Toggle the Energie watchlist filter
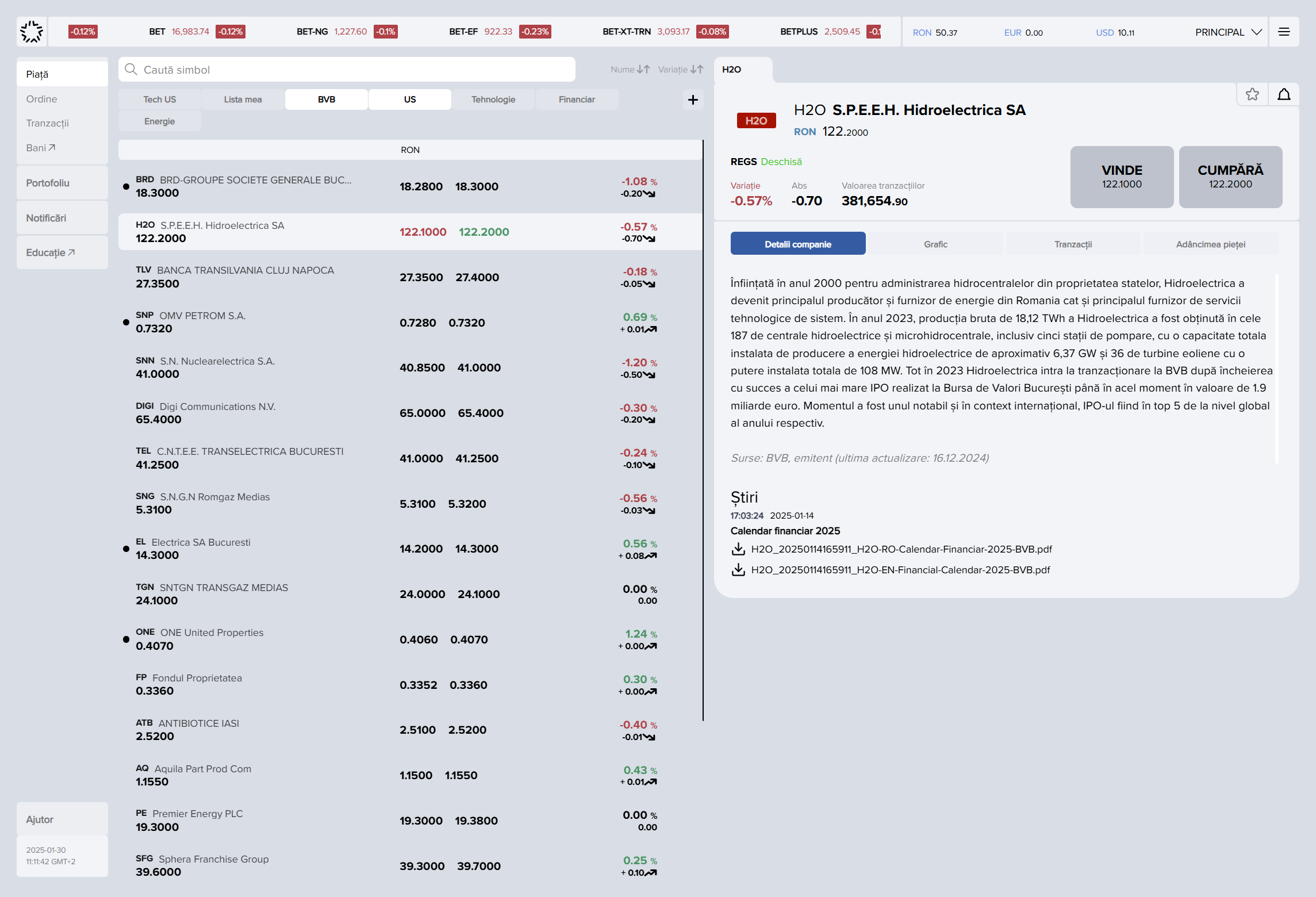Viewport: 1316px width, 897px height. (x=160, y=121)
